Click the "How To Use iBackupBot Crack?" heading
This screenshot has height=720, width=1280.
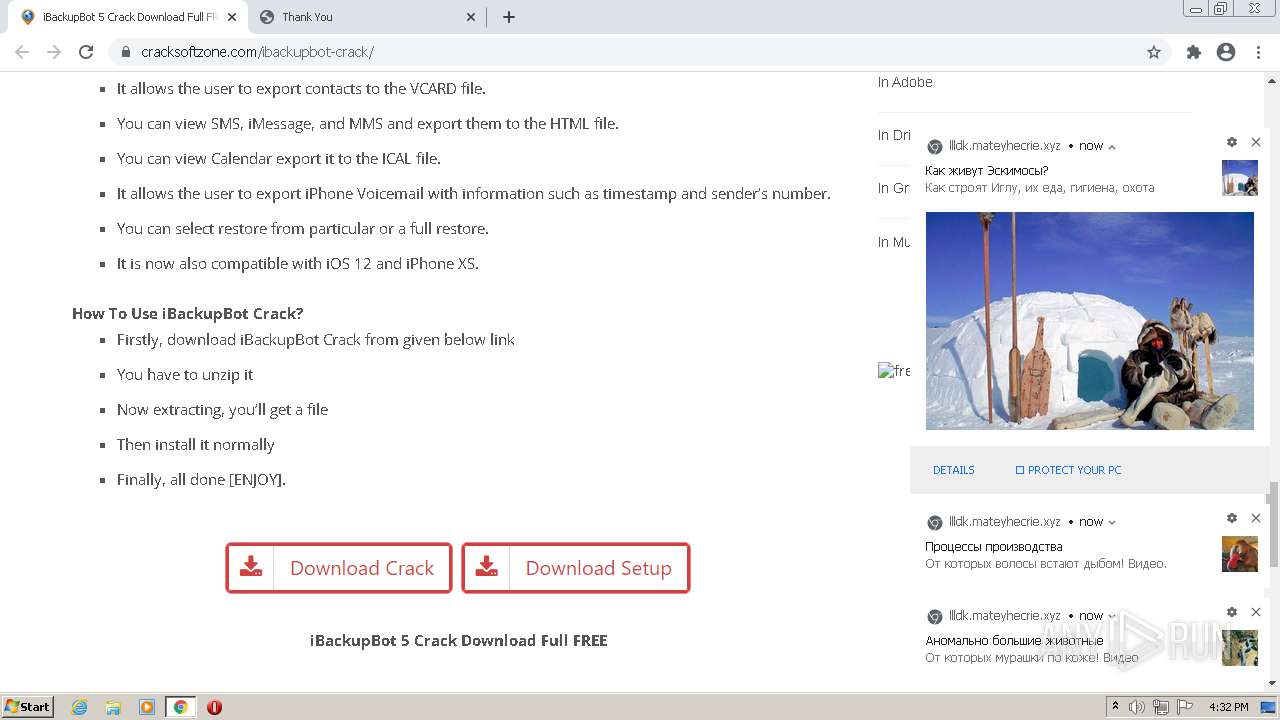[x=188, y=313]
